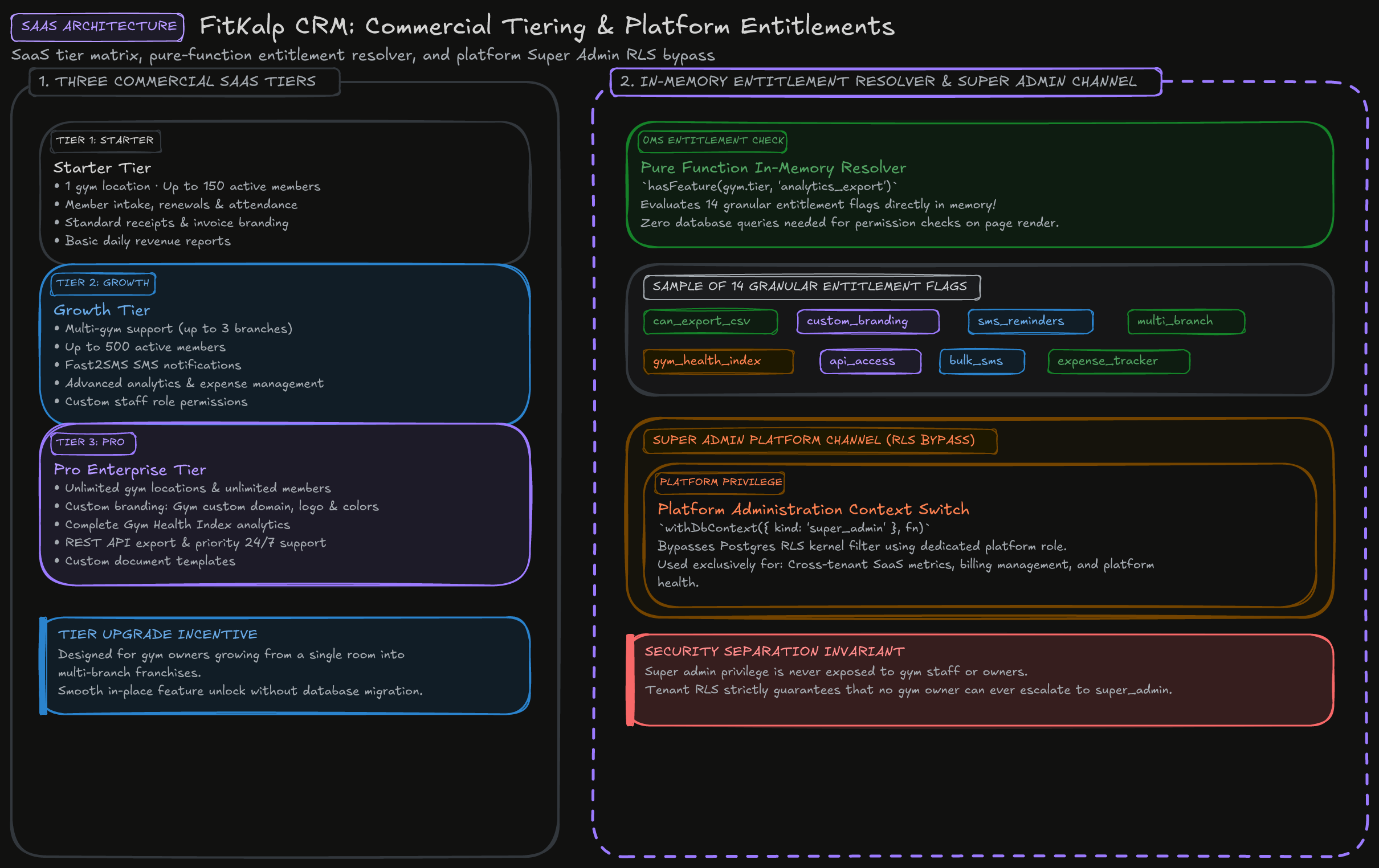Click 'Custom document templates' bullet
This screenshot has width=1379, height=868.
(x=145, y=562)
